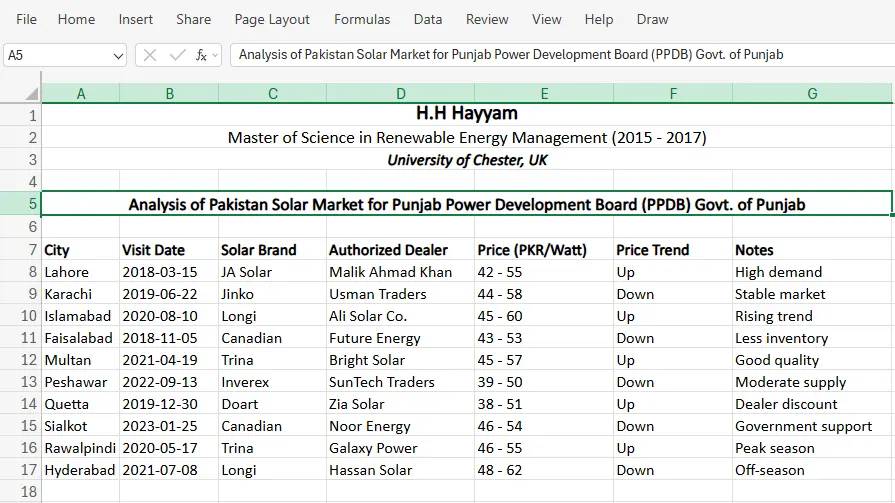Select column G header
The height and width of the screenshot is (503, 895).
(812, 94)
